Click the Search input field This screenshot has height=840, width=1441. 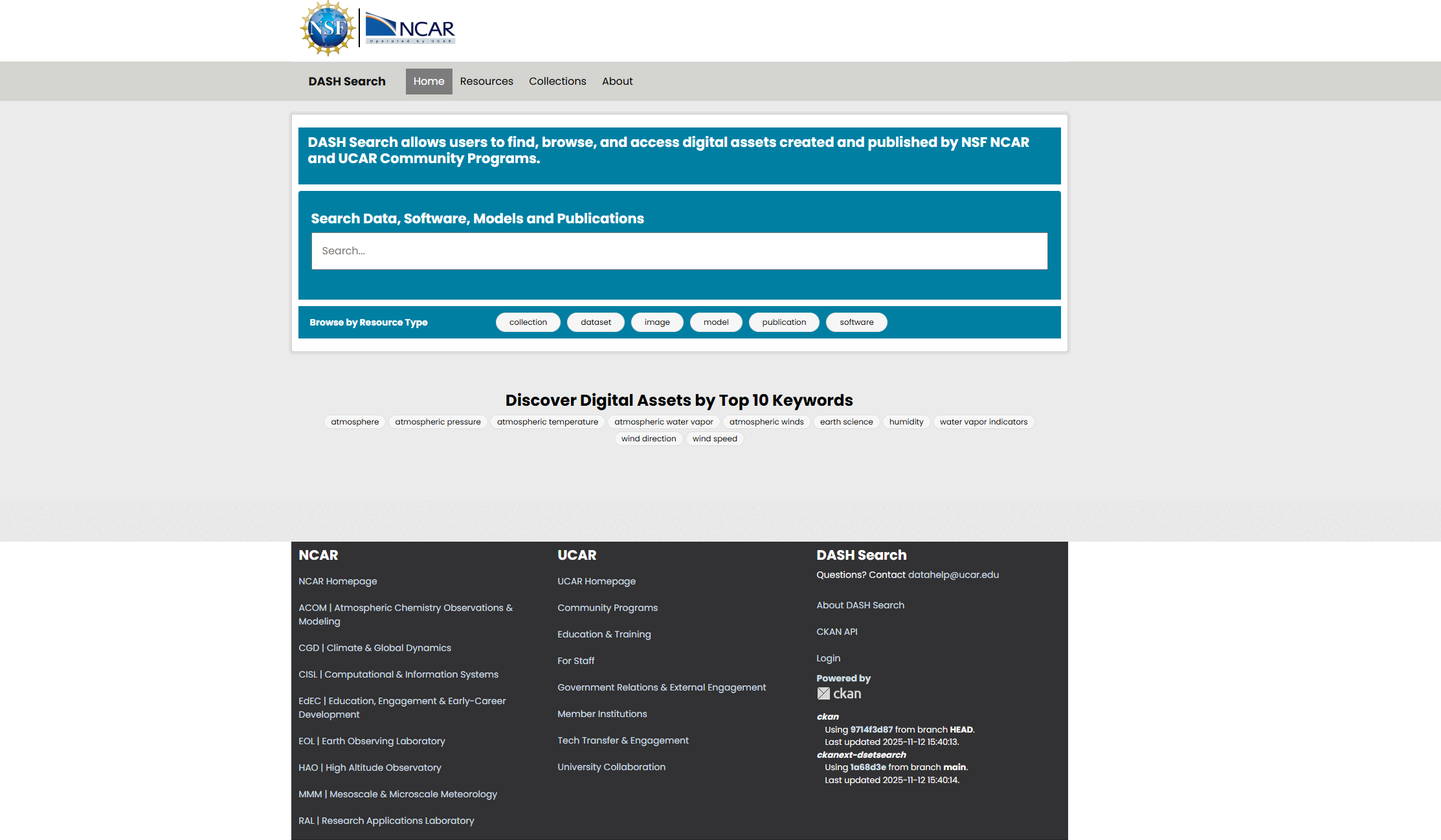679,251
